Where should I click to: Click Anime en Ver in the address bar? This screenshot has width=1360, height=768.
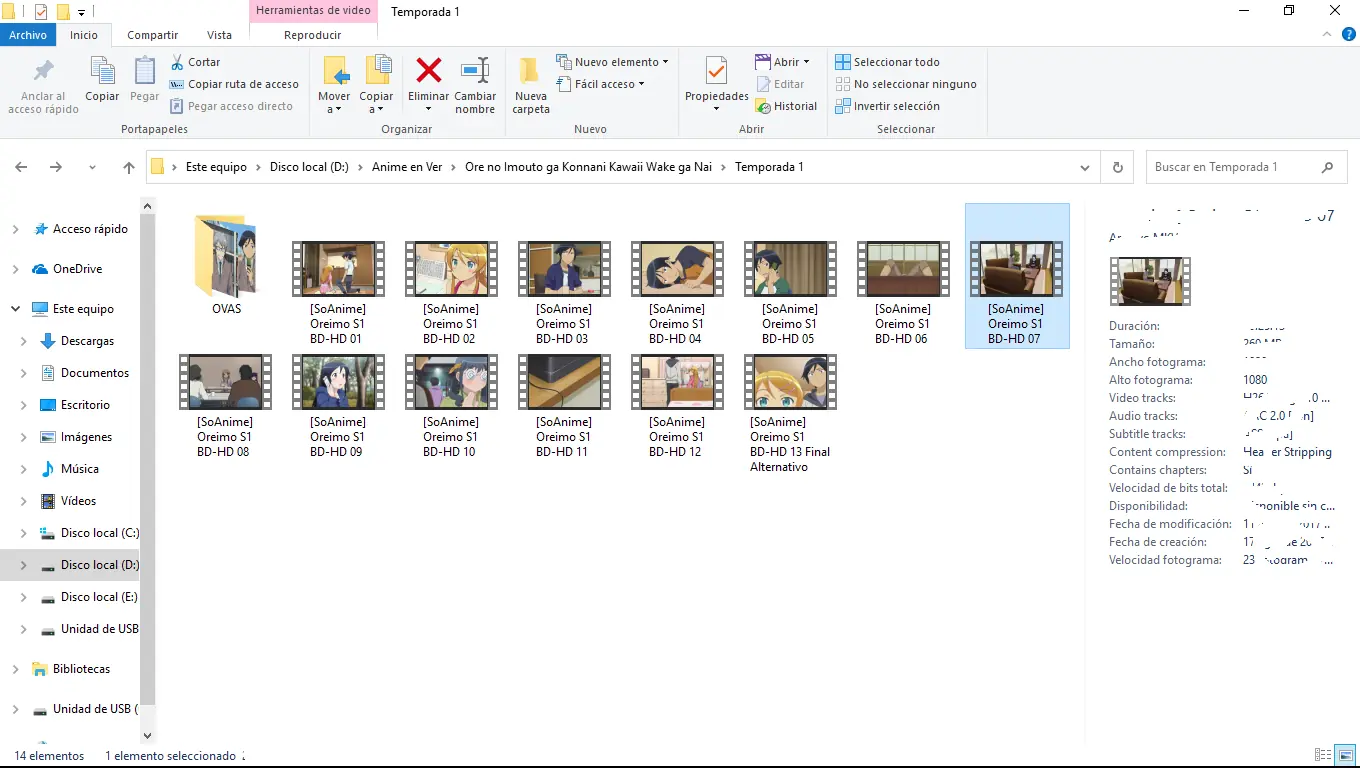click(407, 167)
